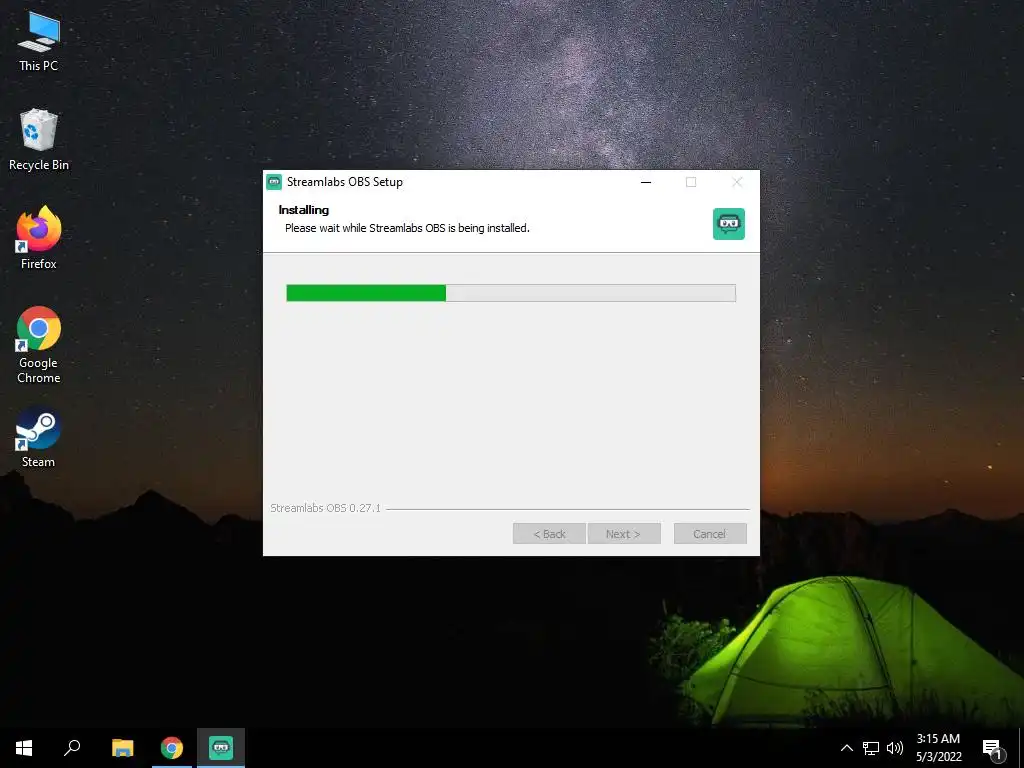Screen dimensions: 1024x768
Task: Show hidden system tray icons
Action: pos(846,748)
